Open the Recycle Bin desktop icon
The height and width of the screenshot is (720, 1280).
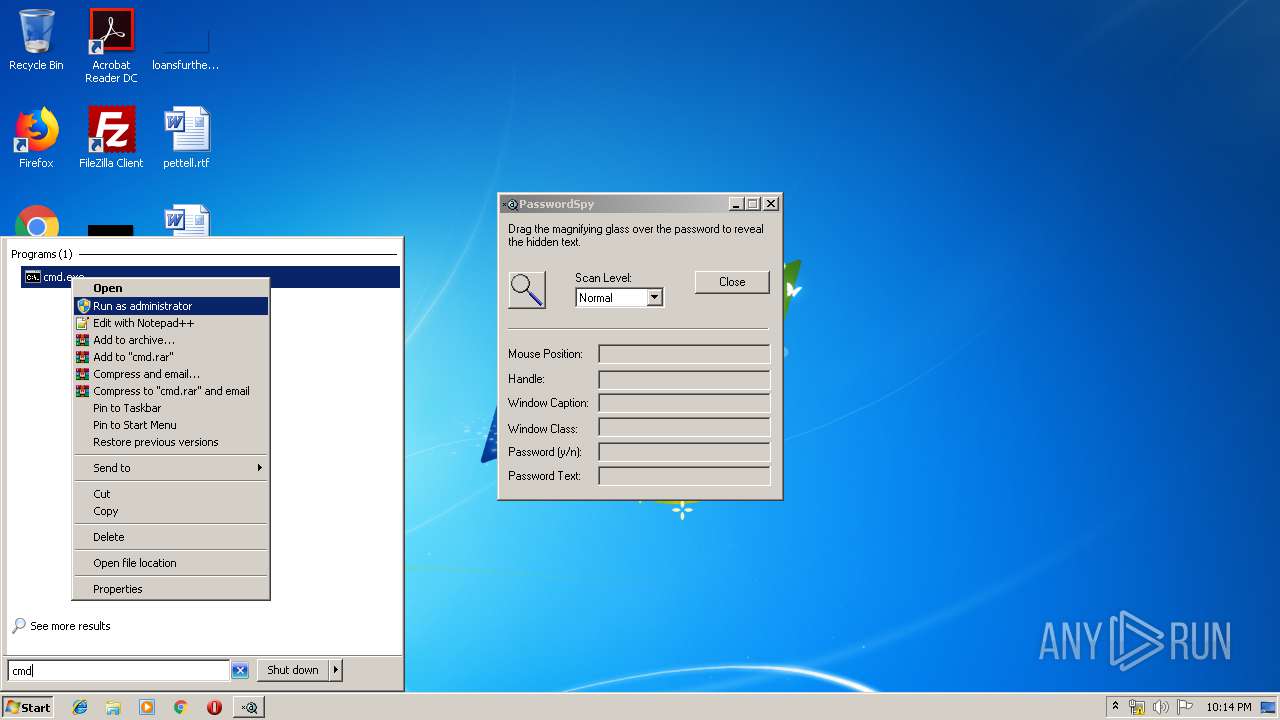36,40
